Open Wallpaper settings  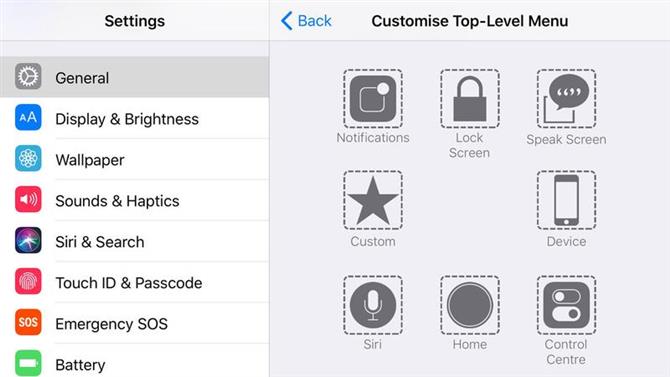point(135,159)
